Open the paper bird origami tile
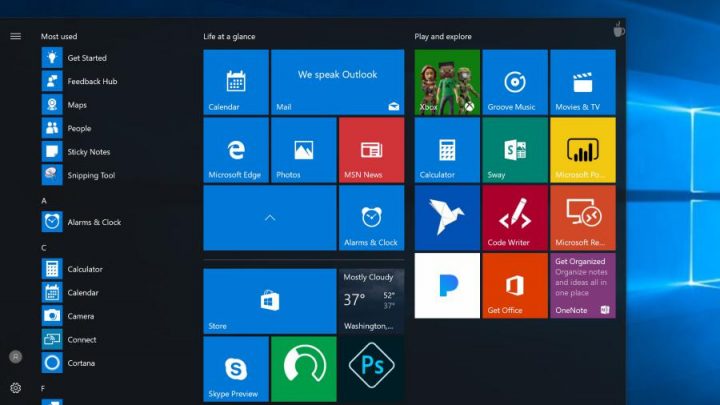This screenshot has height=405, width=720. point(447,218)
